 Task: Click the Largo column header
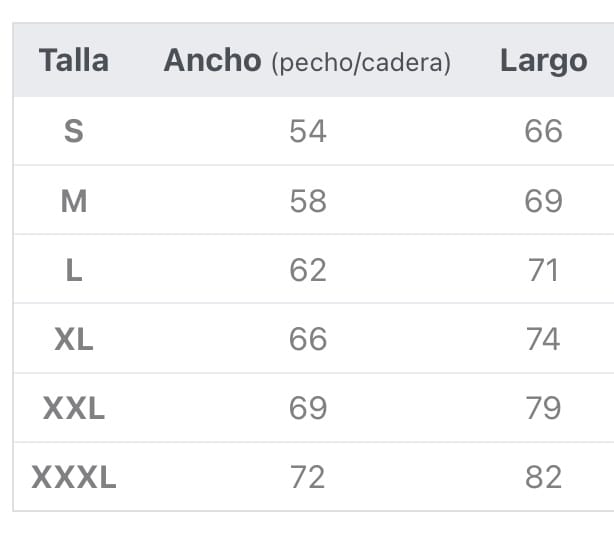point(543,60)
